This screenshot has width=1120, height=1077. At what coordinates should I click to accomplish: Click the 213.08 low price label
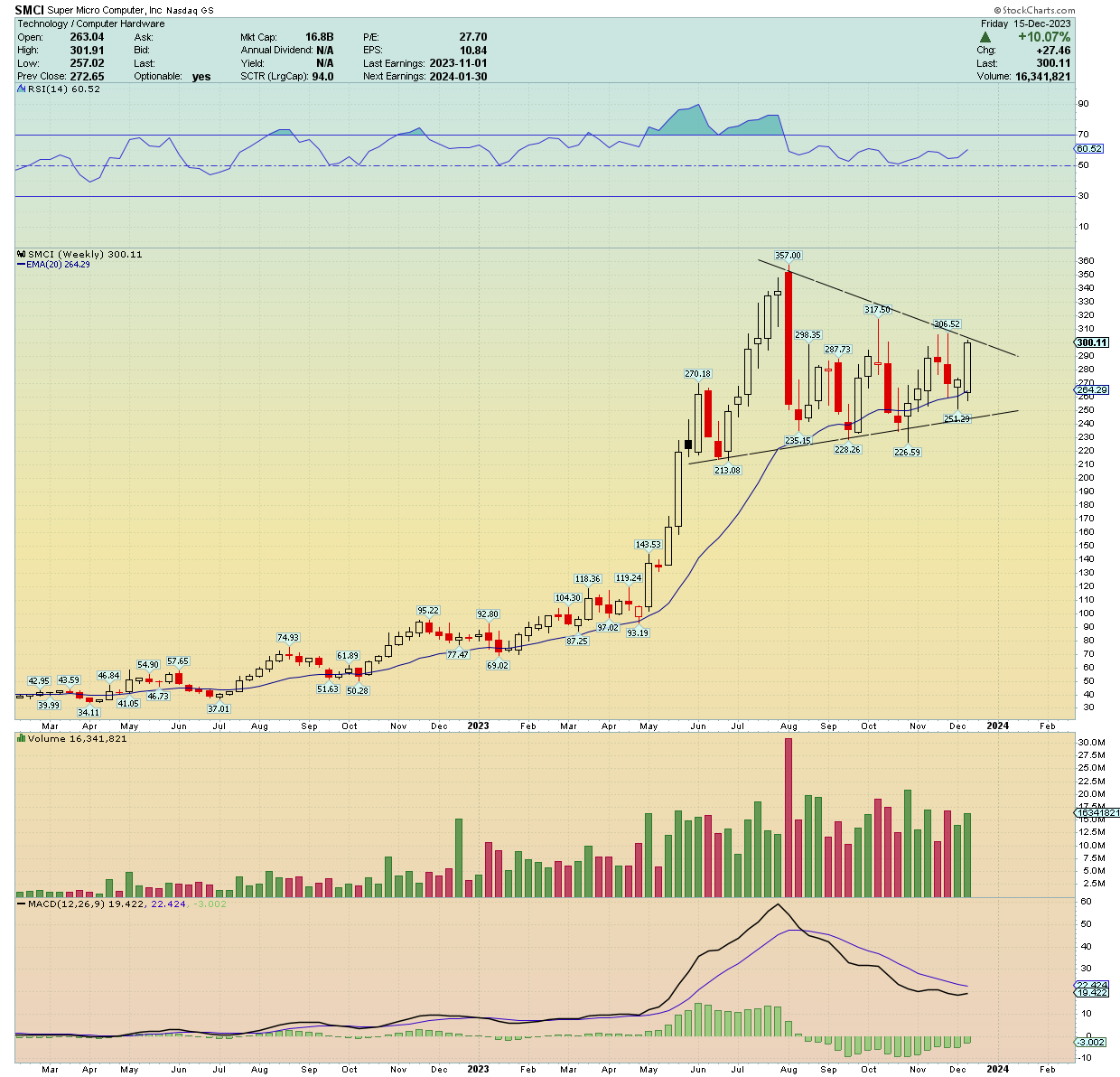tap(727, 470)
